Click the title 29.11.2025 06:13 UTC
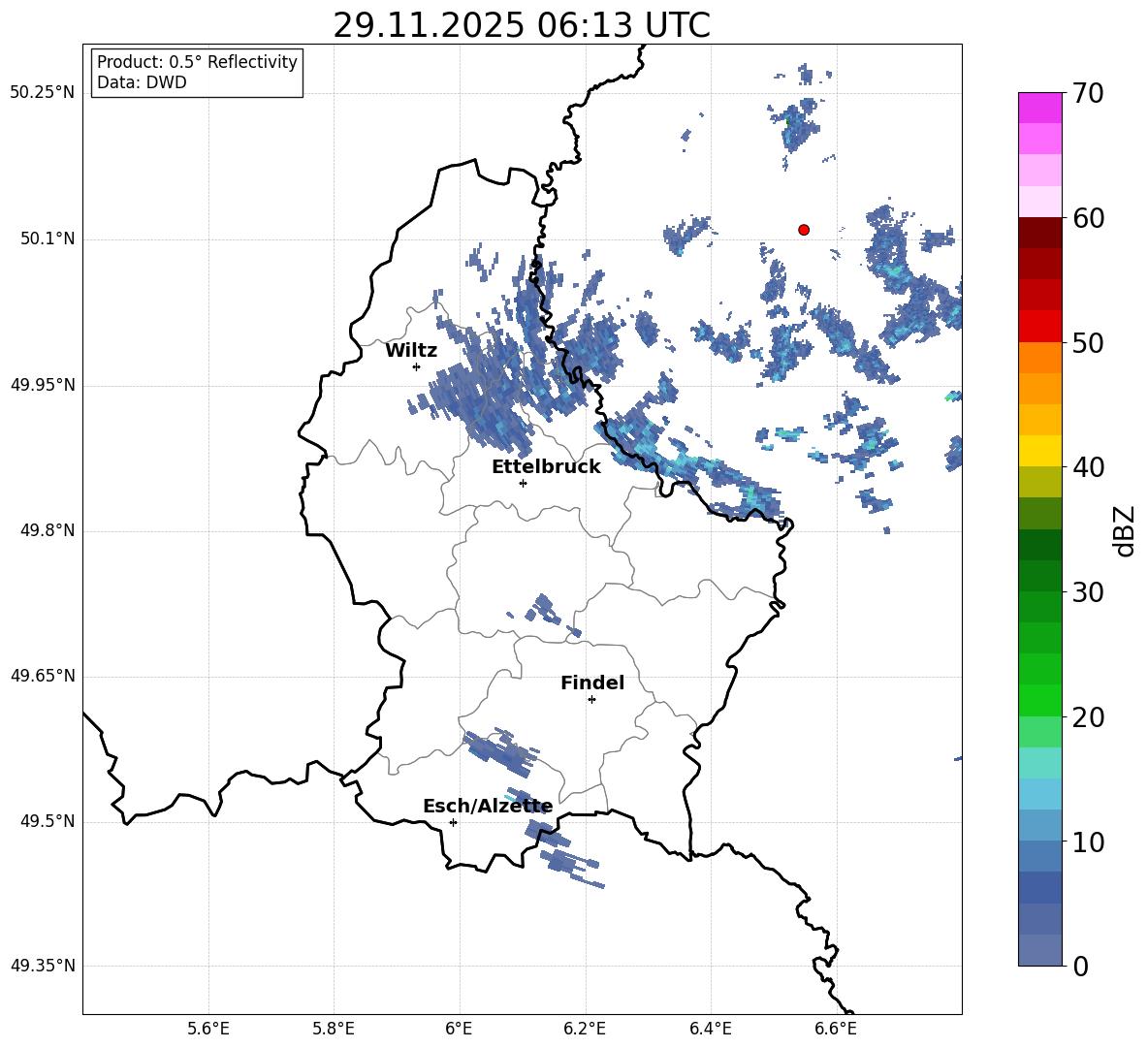 pos(522,25)
